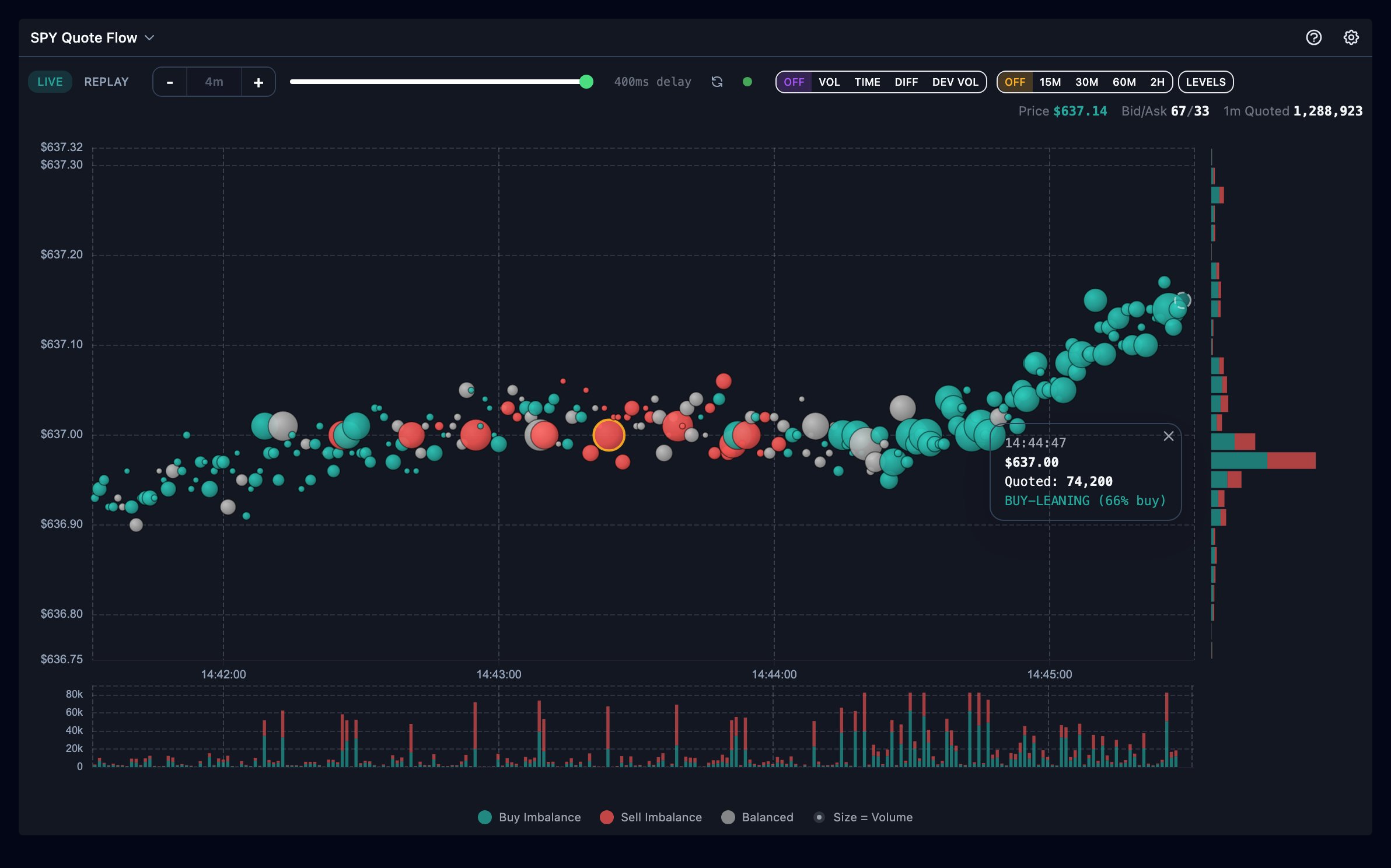This screenshot has height=868, width=1391.
Task: Select the 30M timeframe
Action: point(1086,82)
